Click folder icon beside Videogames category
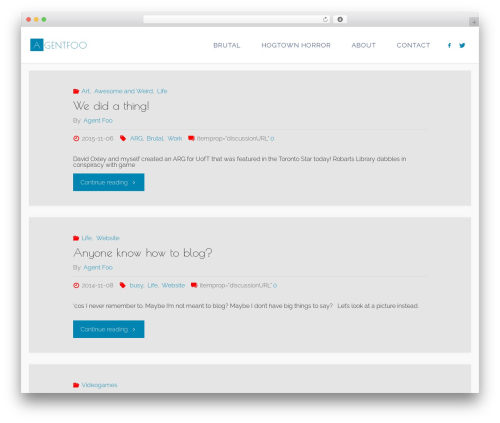The width and height of the screenshot is (500, 423). [x=76, y=385]
